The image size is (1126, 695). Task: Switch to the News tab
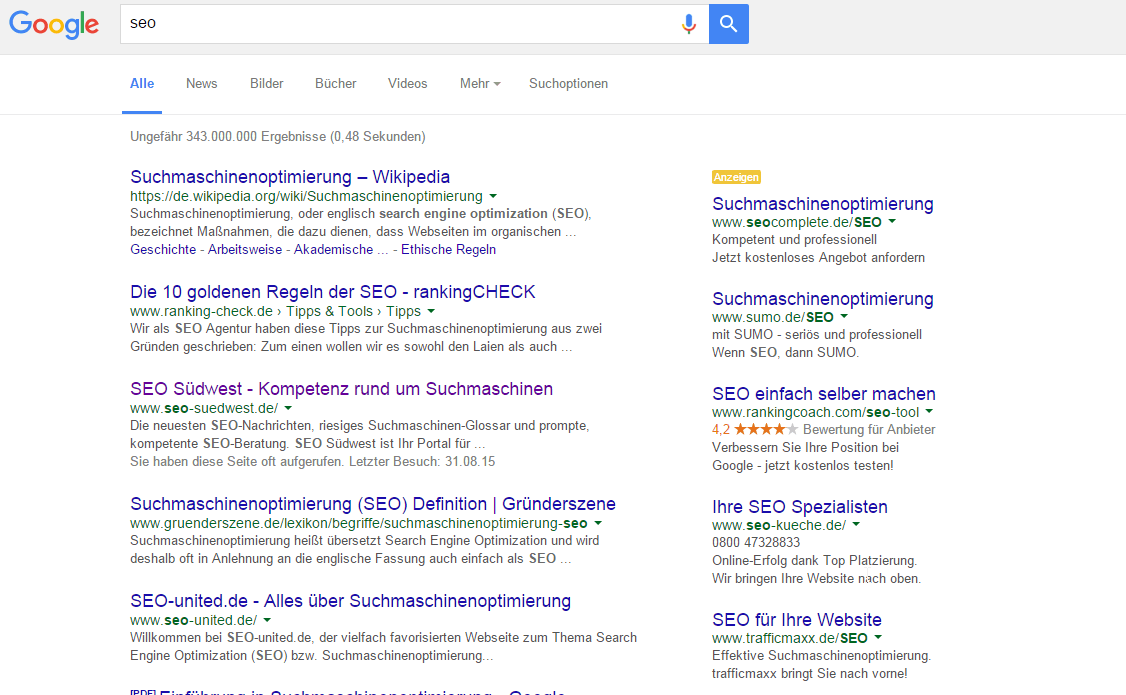tap(201, 83)
